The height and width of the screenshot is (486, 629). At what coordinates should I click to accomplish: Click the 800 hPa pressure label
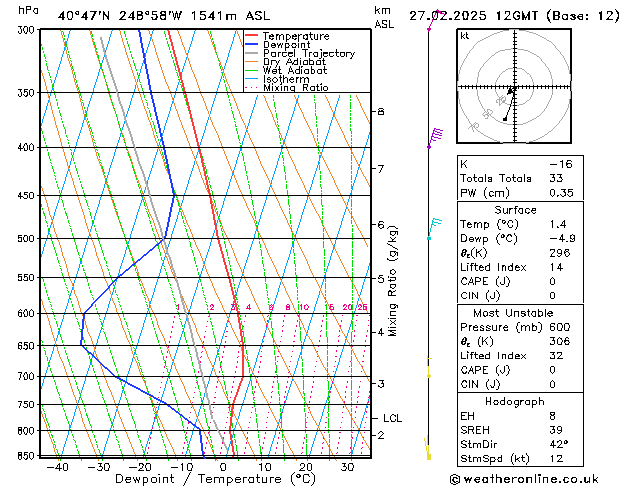pyautogui.click(x=28, y=431)
